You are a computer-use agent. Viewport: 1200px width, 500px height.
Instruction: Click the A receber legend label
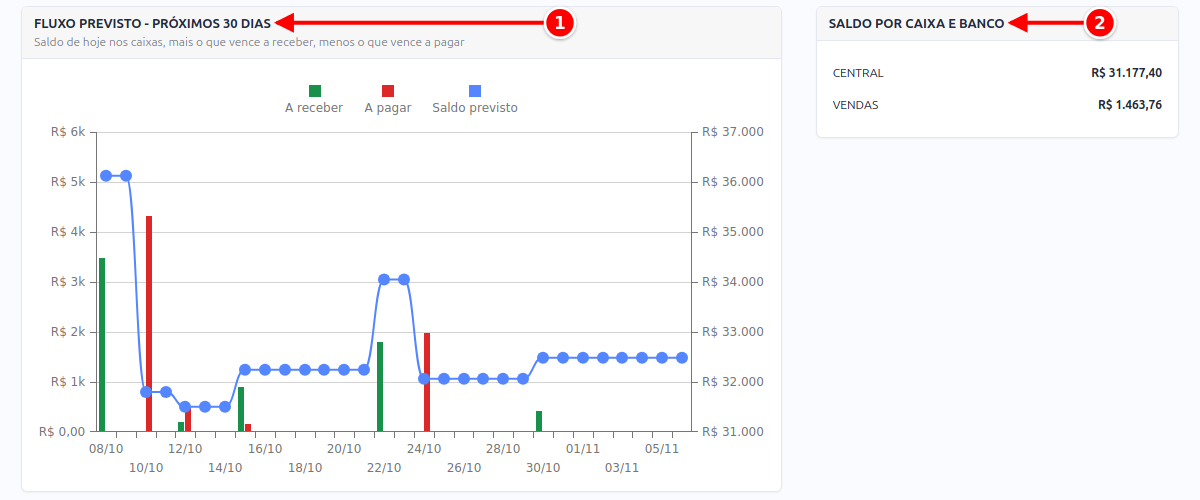tap(314, 108)
